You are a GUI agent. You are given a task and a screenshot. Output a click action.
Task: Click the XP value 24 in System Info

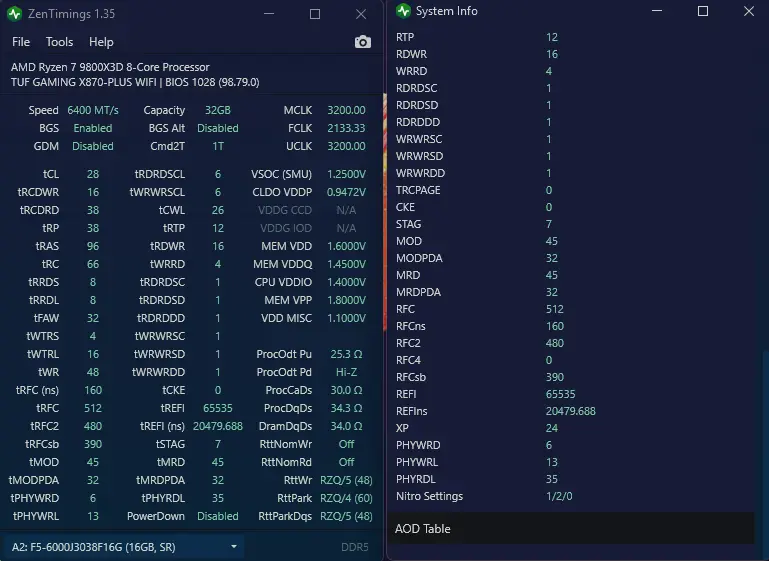tap(552, 428)
